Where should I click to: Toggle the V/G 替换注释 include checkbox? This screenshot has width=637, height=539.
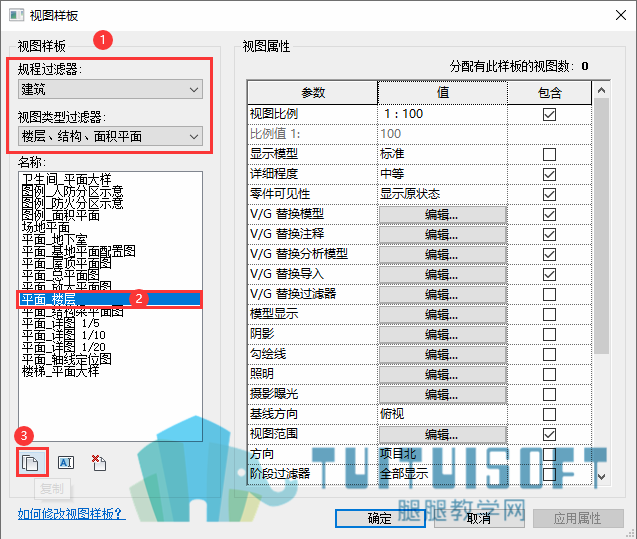click(x=549, y=234)
